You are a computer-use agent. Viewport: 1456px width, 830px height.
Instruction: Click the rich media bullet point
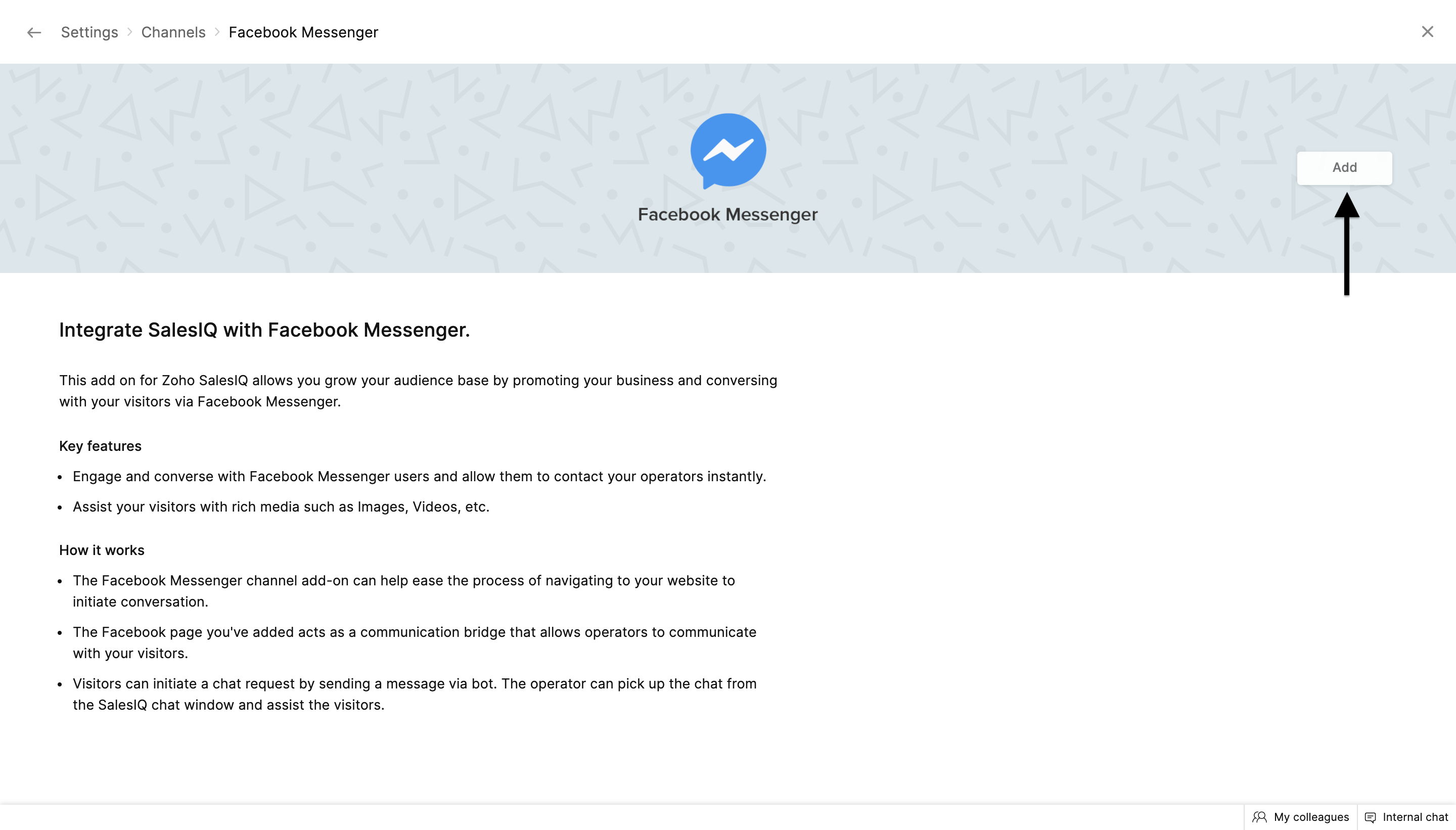point(281,507)
